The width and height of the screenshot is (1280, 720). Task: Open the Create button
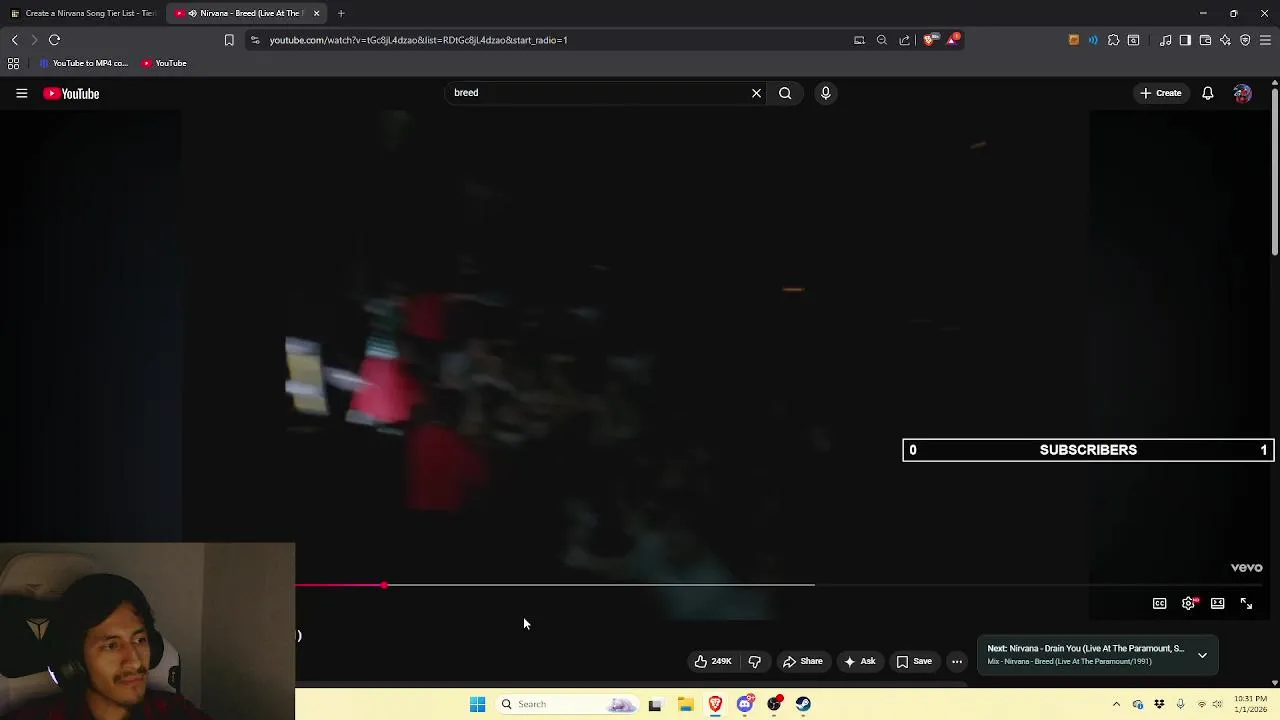coord(1161,93)
